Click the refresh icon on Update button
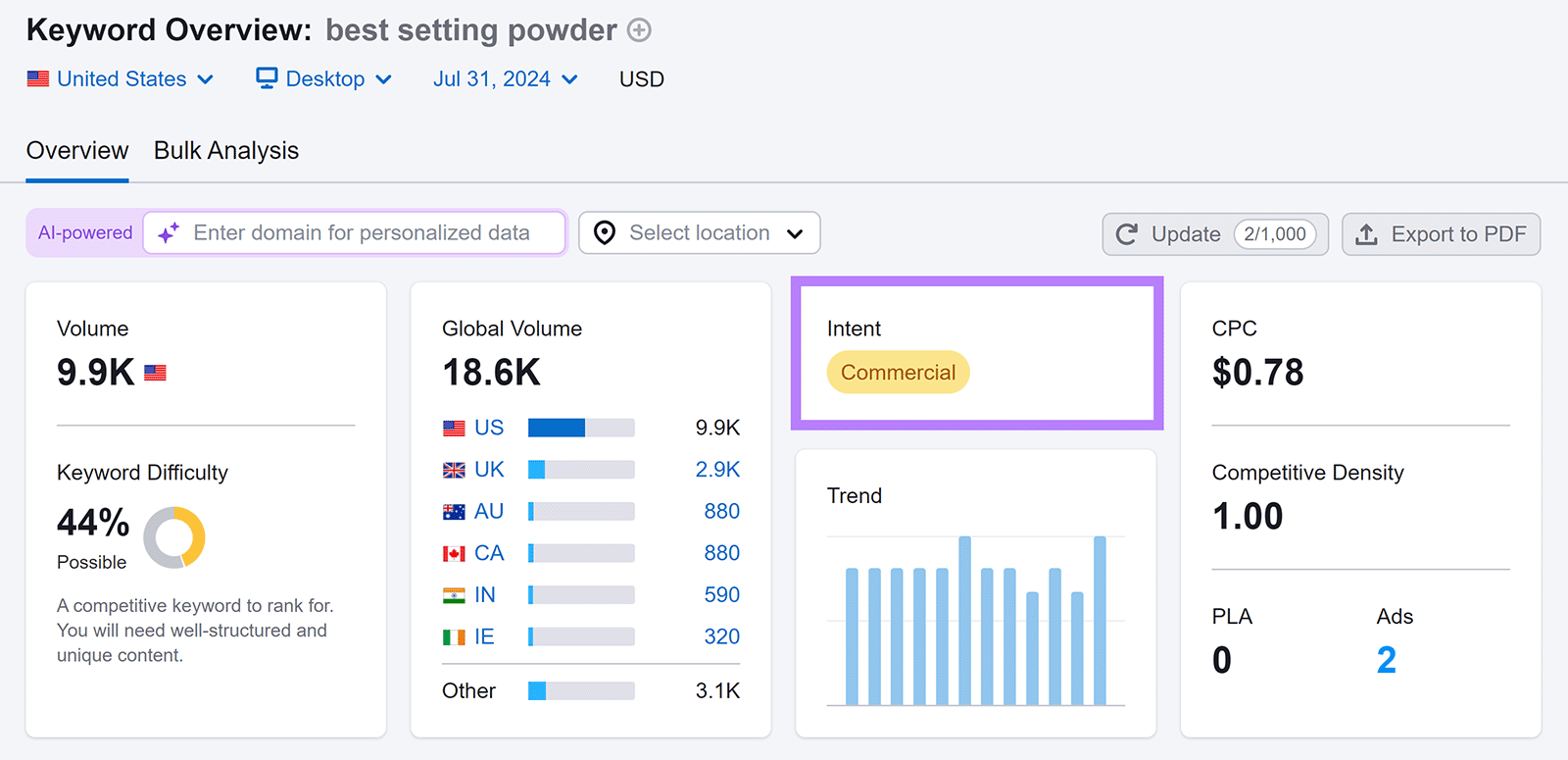This screenshot has height=760, width=1568. [1127, 234]
